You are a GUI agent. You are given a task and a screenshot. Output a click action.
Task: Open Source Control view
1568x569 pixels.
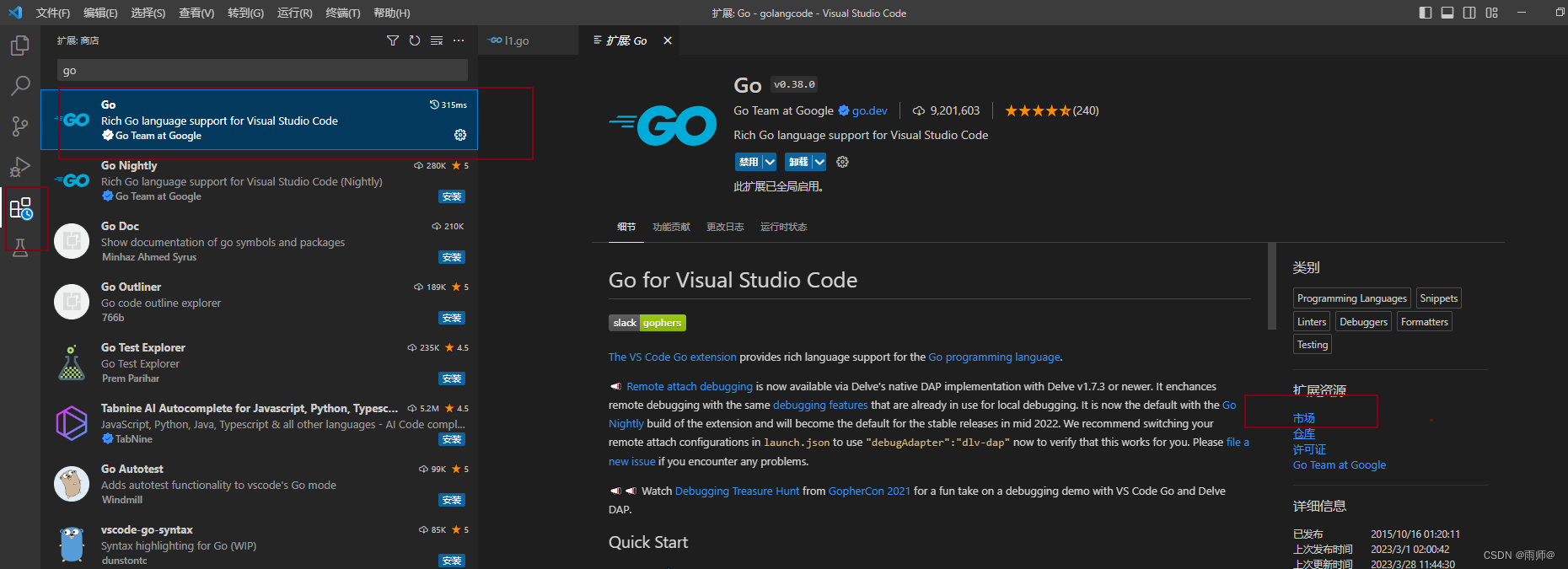[20, 126]
